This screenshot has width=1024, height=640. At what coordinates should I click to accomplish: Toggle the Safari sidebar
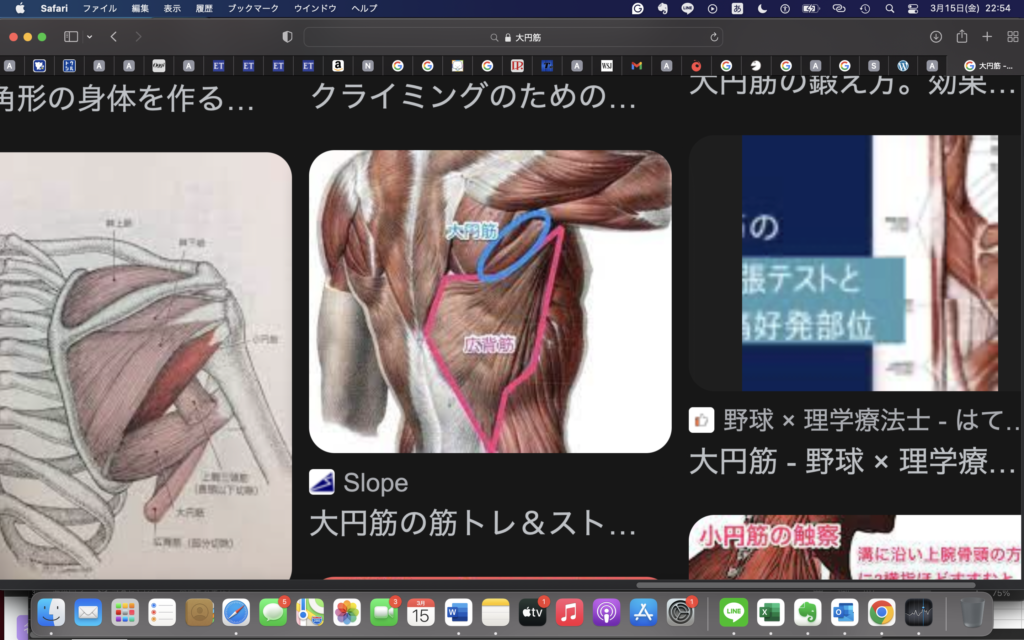tap(70, 37)
